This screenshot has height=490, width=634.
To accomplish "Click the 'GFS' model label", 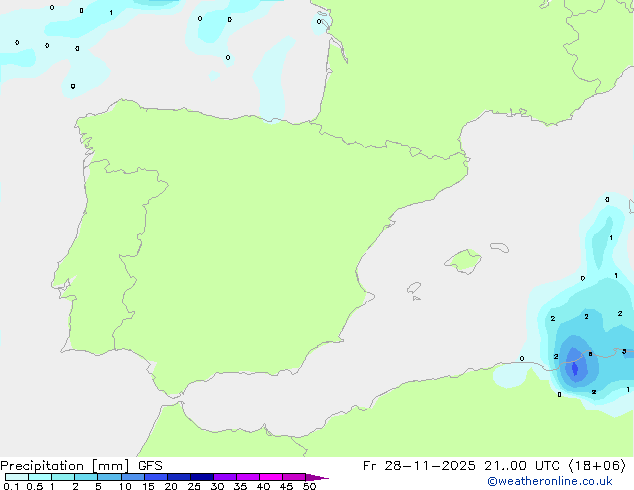I will click(x=150, y=466).
